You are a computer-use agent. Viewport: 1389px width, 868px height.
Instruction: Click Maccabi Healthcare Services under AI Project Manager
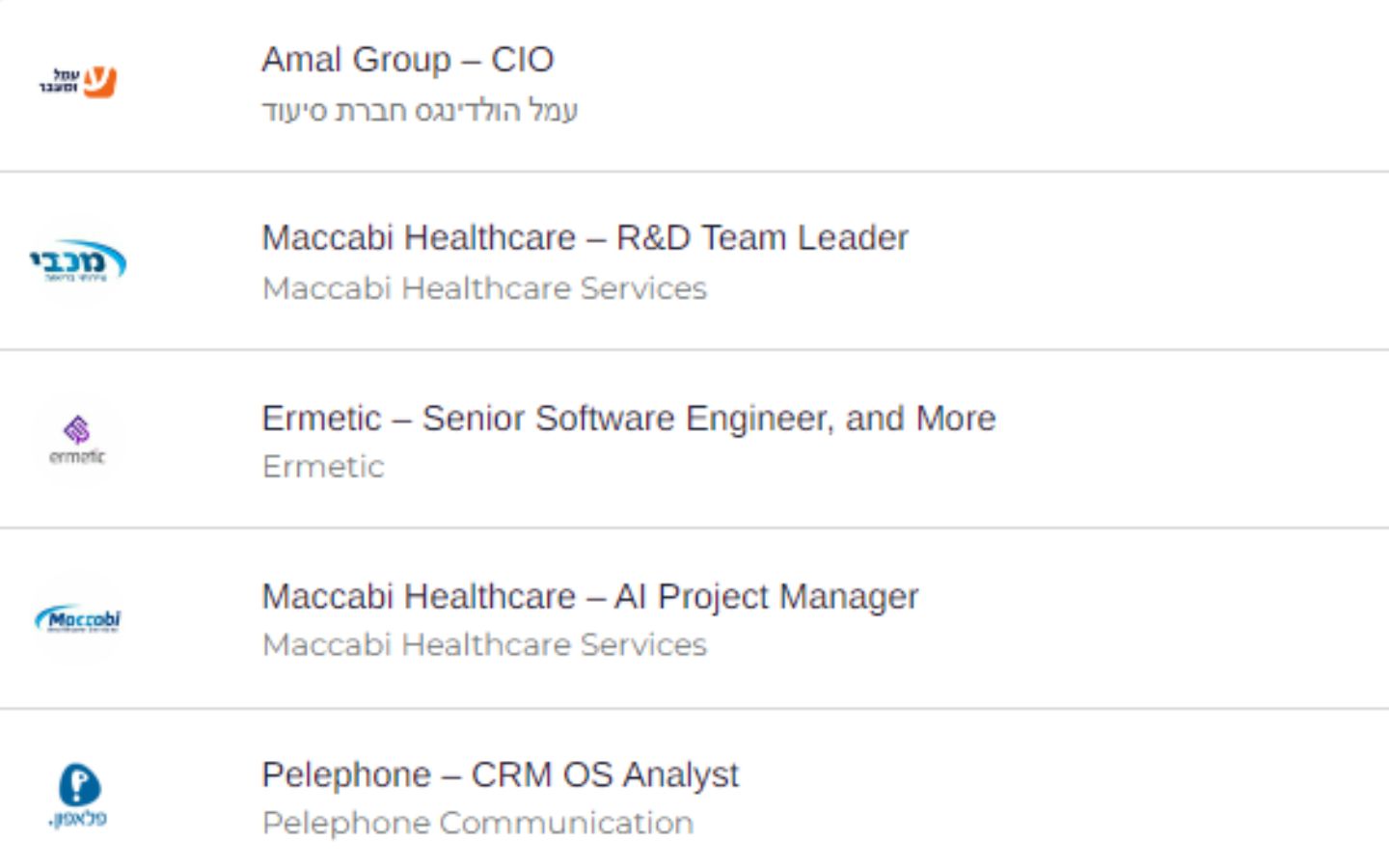484,644
